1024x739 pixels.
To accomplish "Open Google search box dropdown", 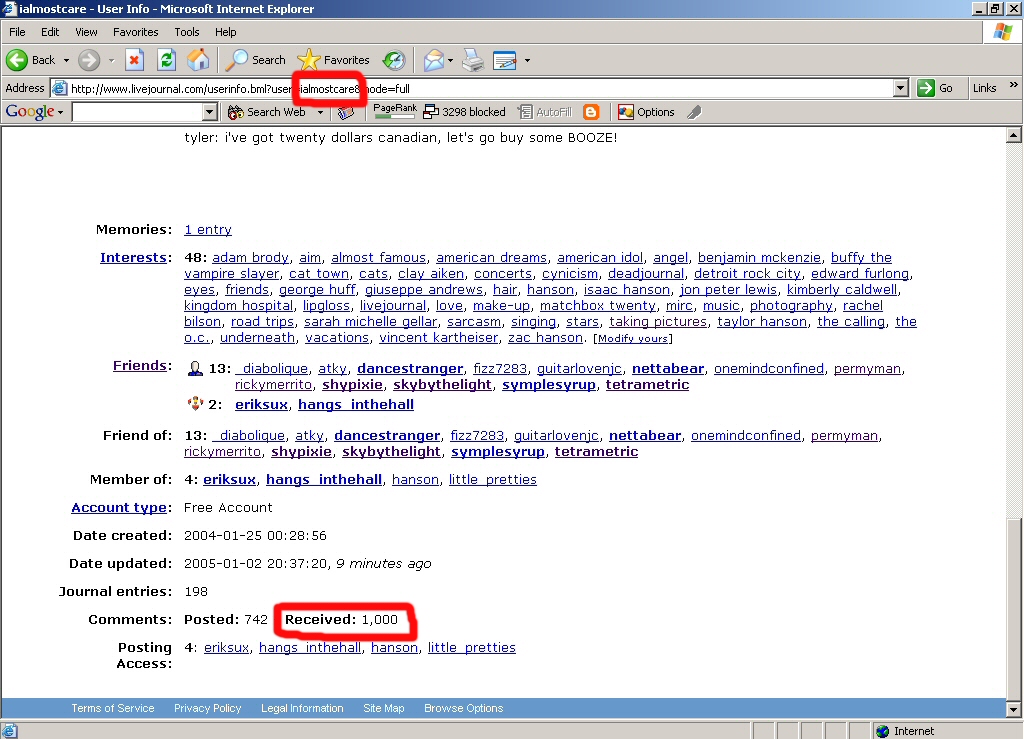I will [209, 112].
